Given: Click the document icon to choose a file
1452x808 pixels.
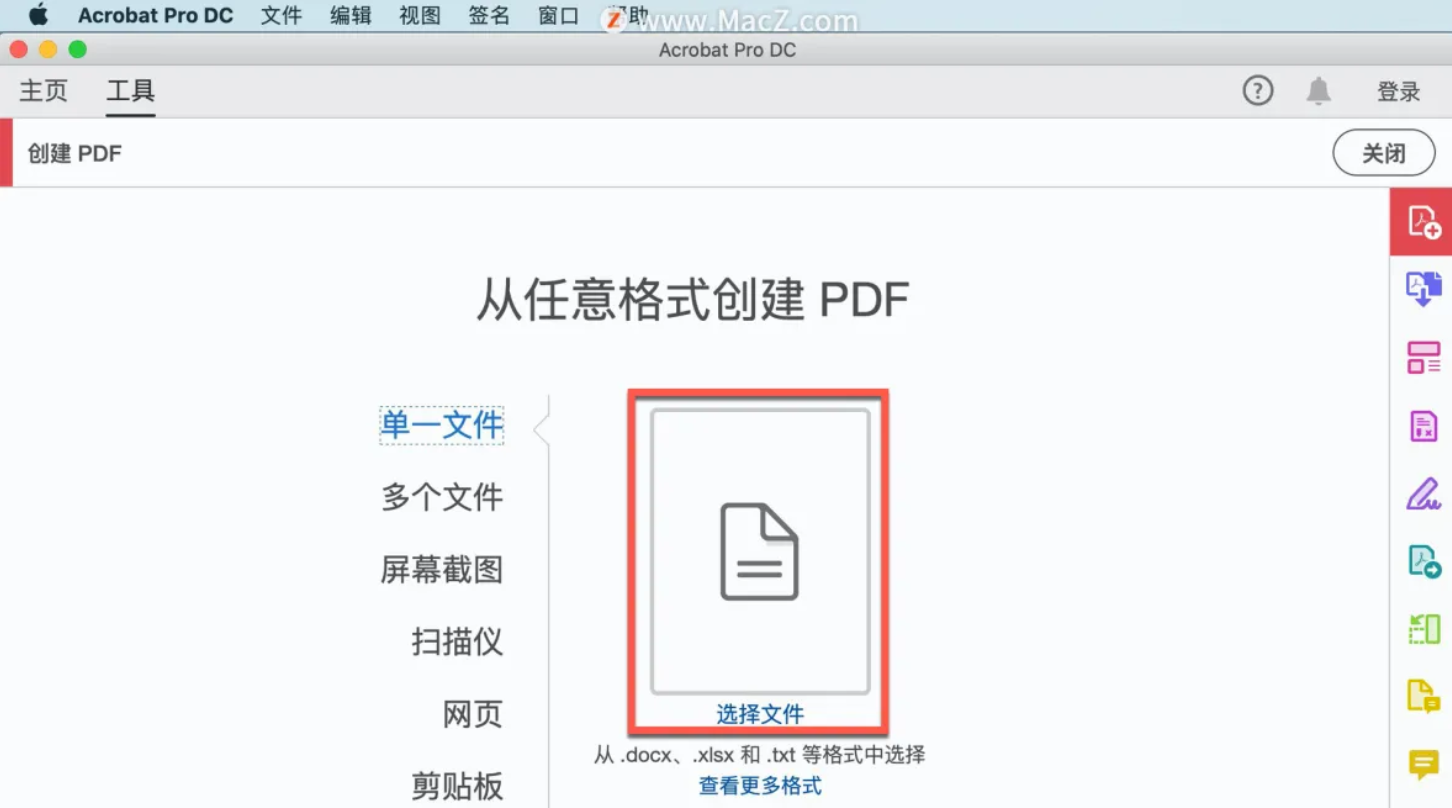Looking at the screenshot, I should coord(760,551).
